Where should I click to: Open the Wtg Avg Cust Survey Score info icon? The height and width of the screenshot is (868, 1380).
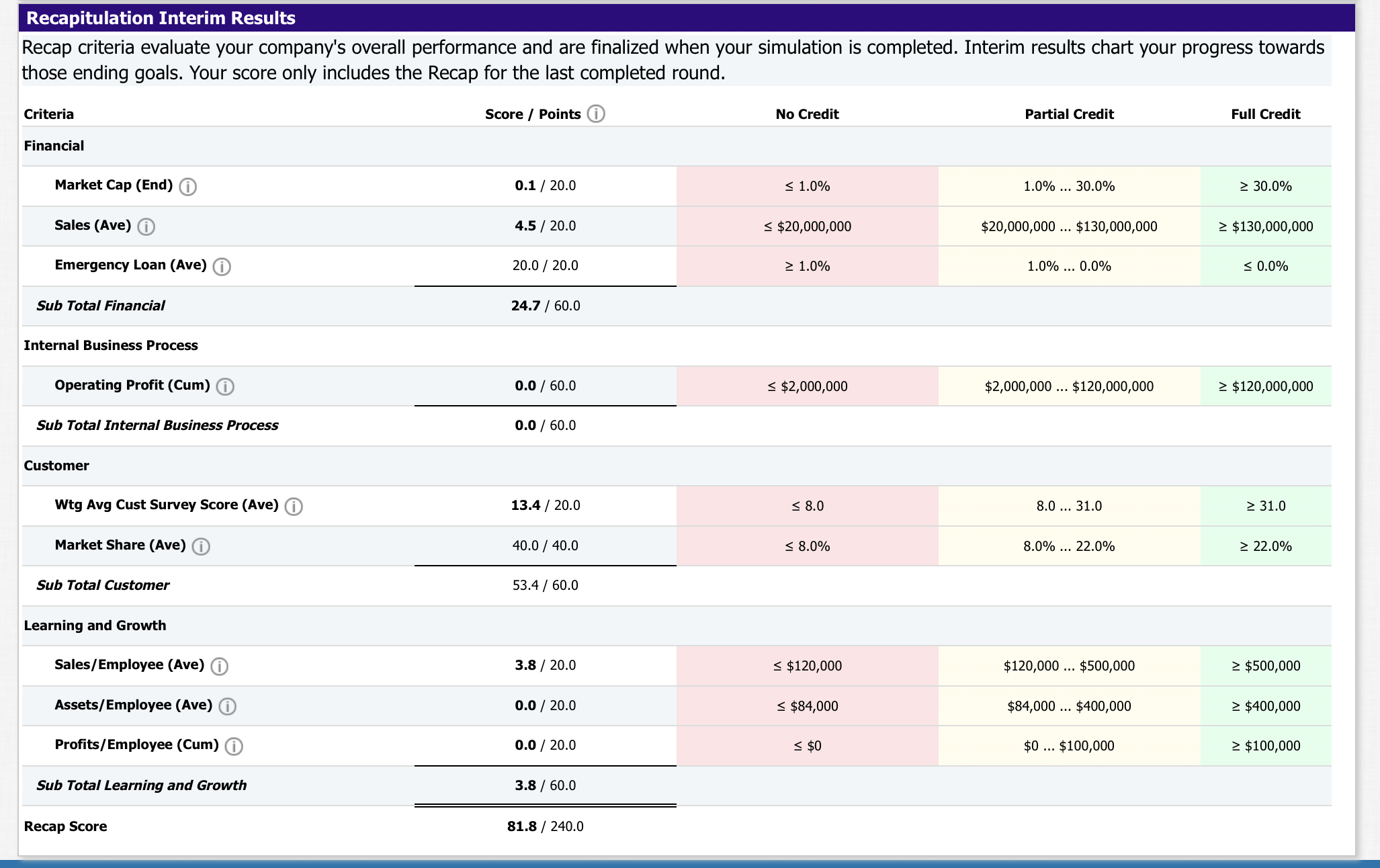point(294,507)
